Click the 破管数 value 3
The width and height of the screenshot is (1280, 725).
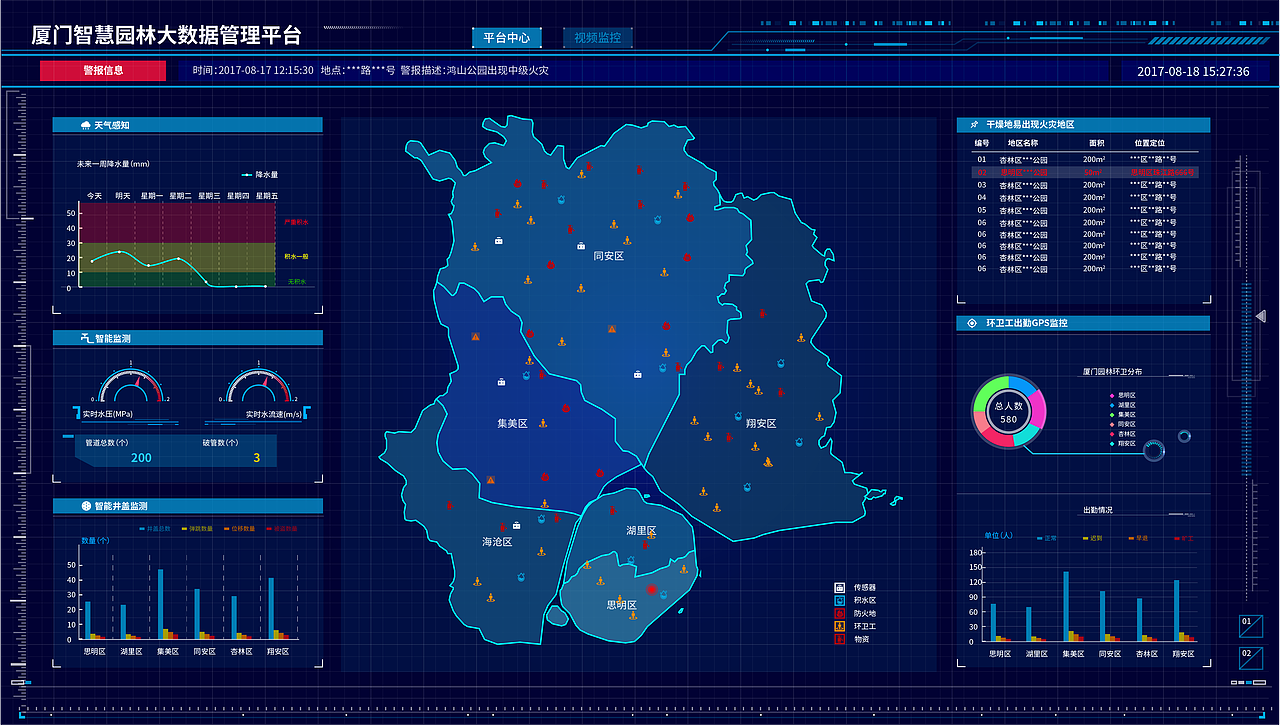pyautogui.click(x=256, y=458)
